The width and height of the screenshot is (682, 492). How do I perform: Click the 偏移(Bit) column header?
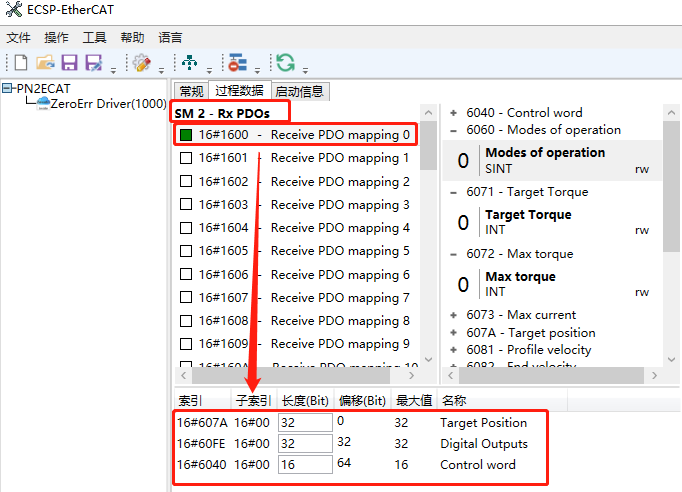point(362,400)
